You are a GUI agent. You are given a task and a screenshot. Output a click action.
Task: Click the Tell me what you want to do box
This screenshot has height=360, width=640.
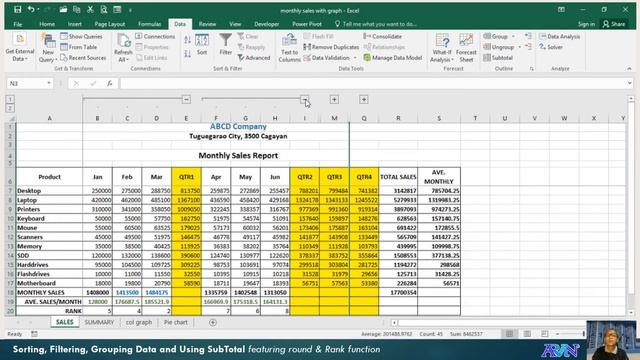(376, 24)
